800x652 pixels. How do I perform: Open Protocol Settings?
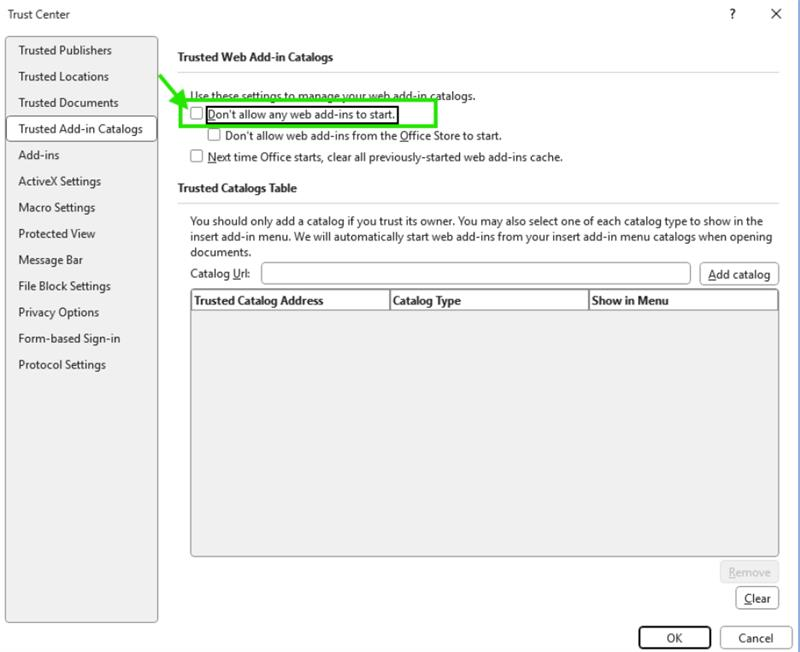click(x=53, y=364)
